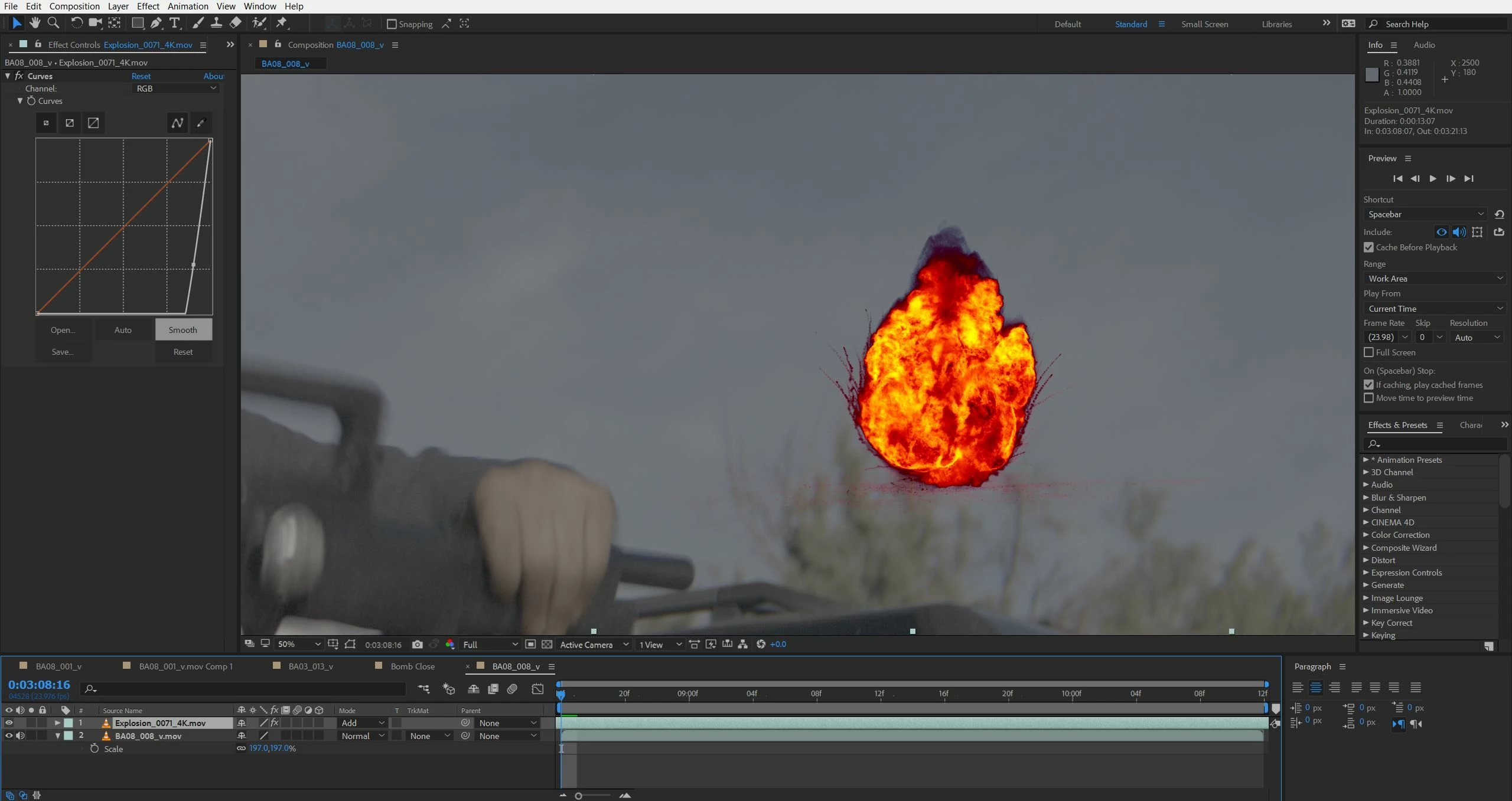This screenshot has height=801, width=1512.
Task: Select the Horizontal Type tool
Action: click(174, 23)
